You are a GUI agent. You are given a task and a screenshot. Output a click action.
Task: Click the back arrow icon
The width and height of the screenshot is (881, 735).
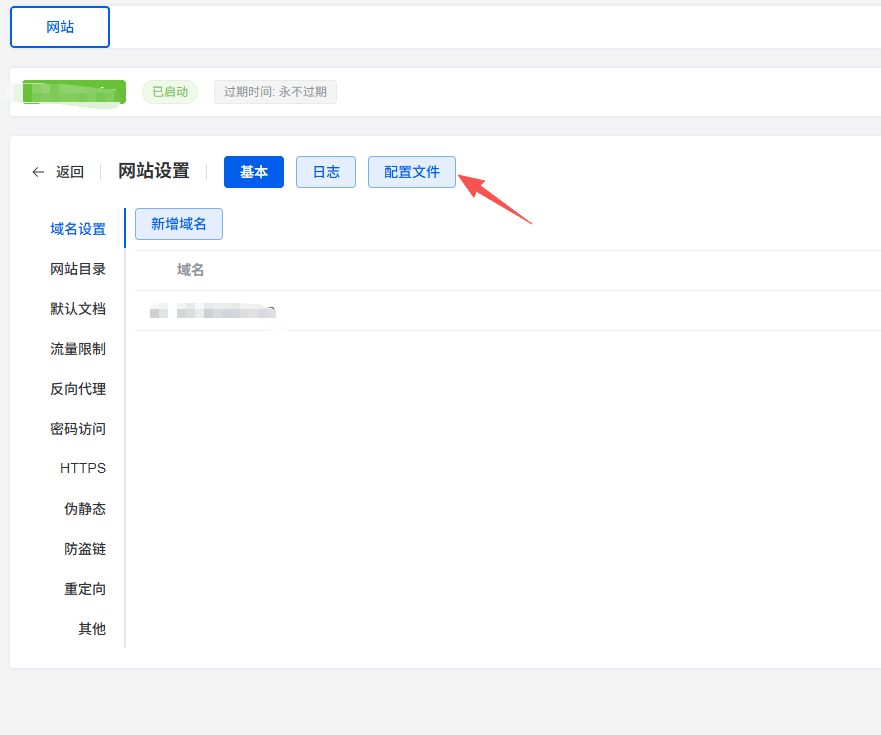pyautogui.click(x=38, y=172)
